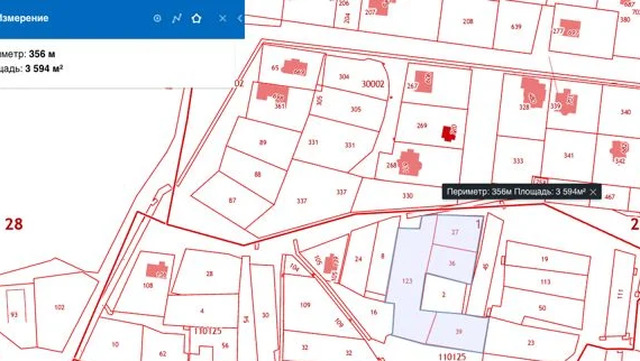The height and width of the screenshot is (361, 640).
Task: Select parcel labeled 4
Action: (202, 311)
